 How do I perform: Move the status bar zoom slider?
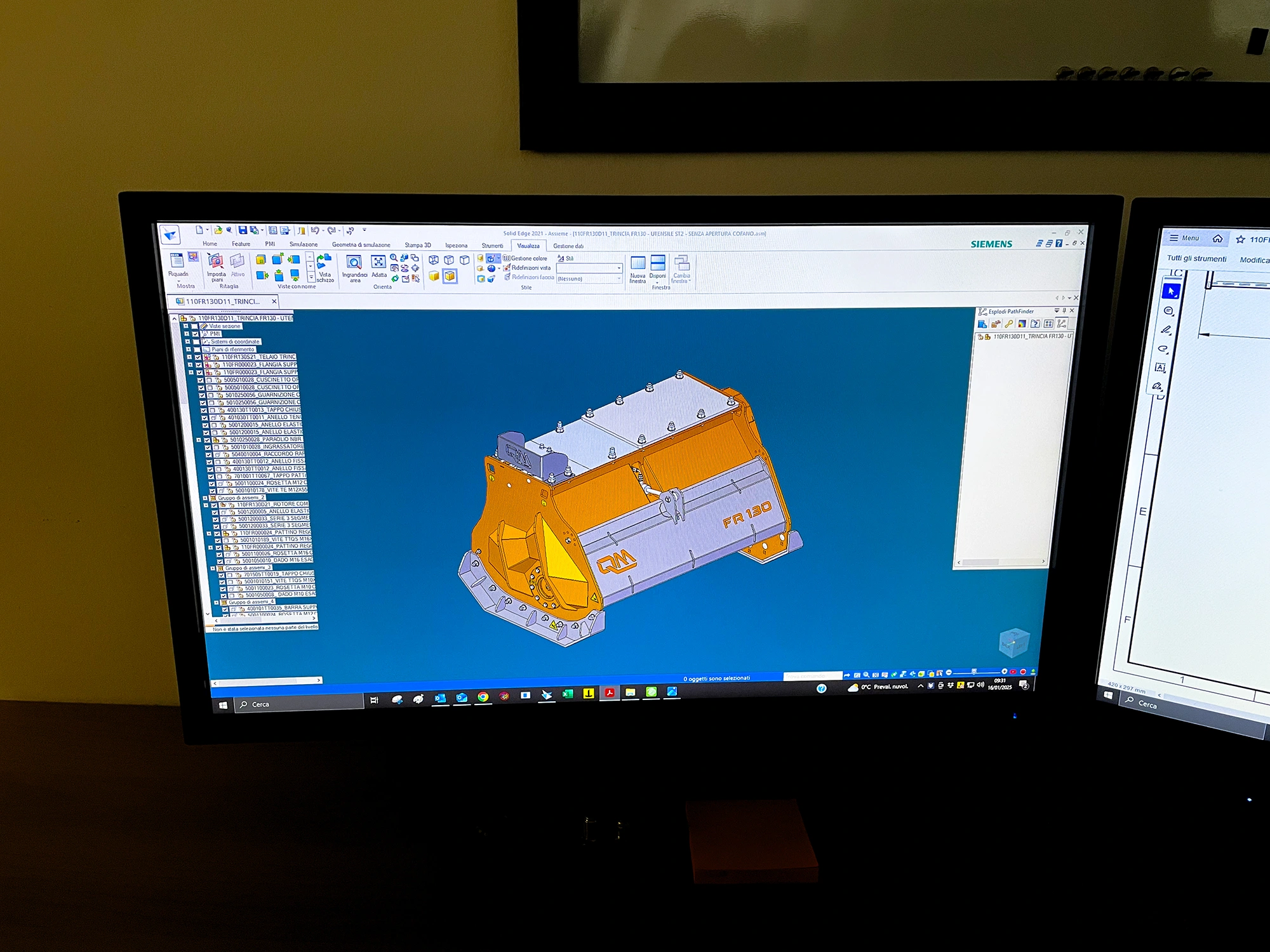tap(973, 671)
